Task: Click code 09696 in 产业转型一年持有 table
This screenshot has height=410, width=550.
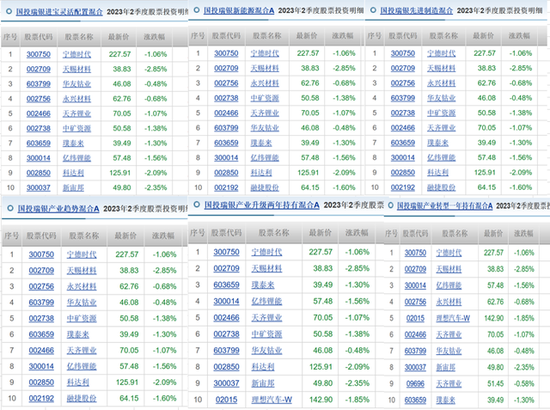Action: tap(415, 384)
